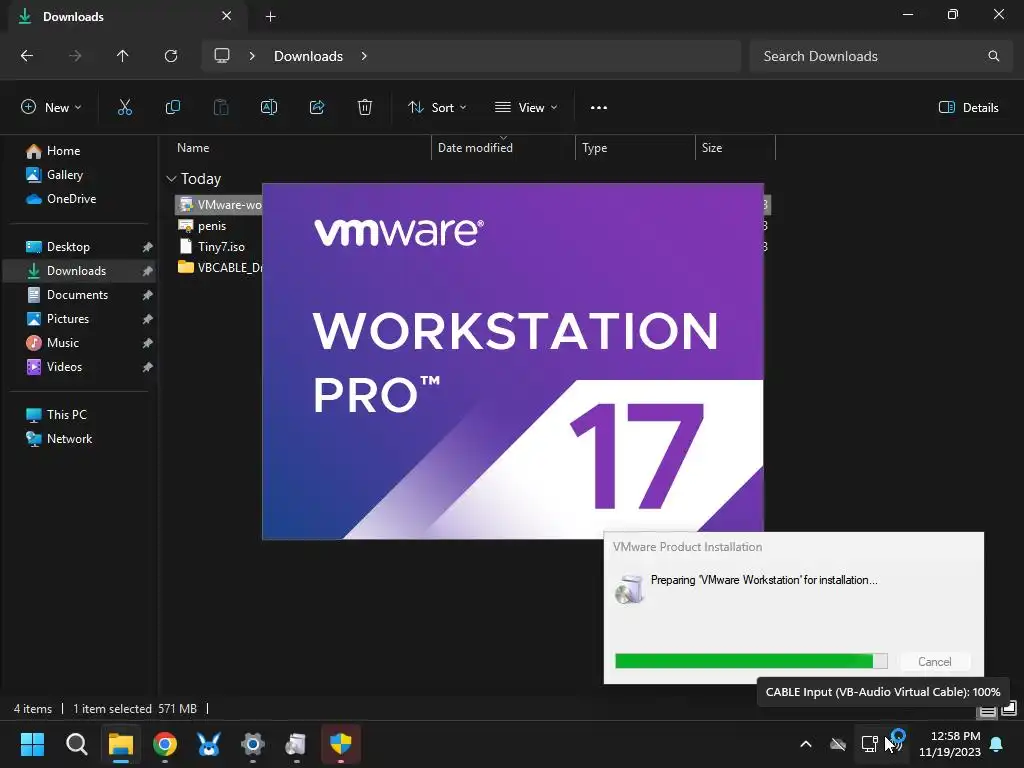Open notification bell in system tray

point(997,744)
